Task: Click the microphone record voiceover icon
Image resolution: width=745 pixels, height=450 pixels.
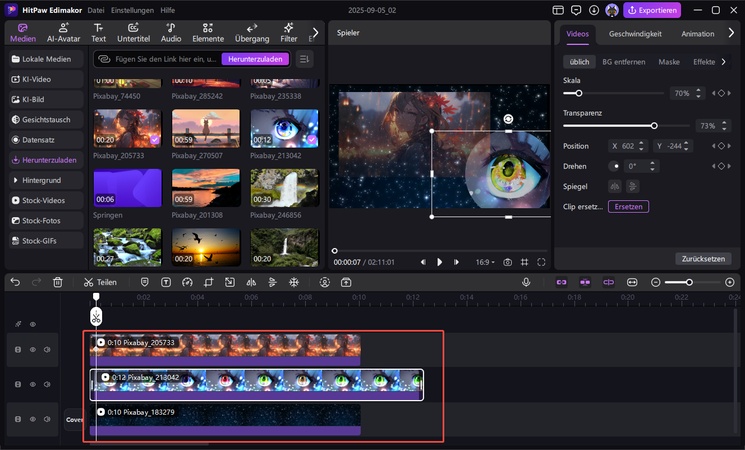Action: coord(526,282)
